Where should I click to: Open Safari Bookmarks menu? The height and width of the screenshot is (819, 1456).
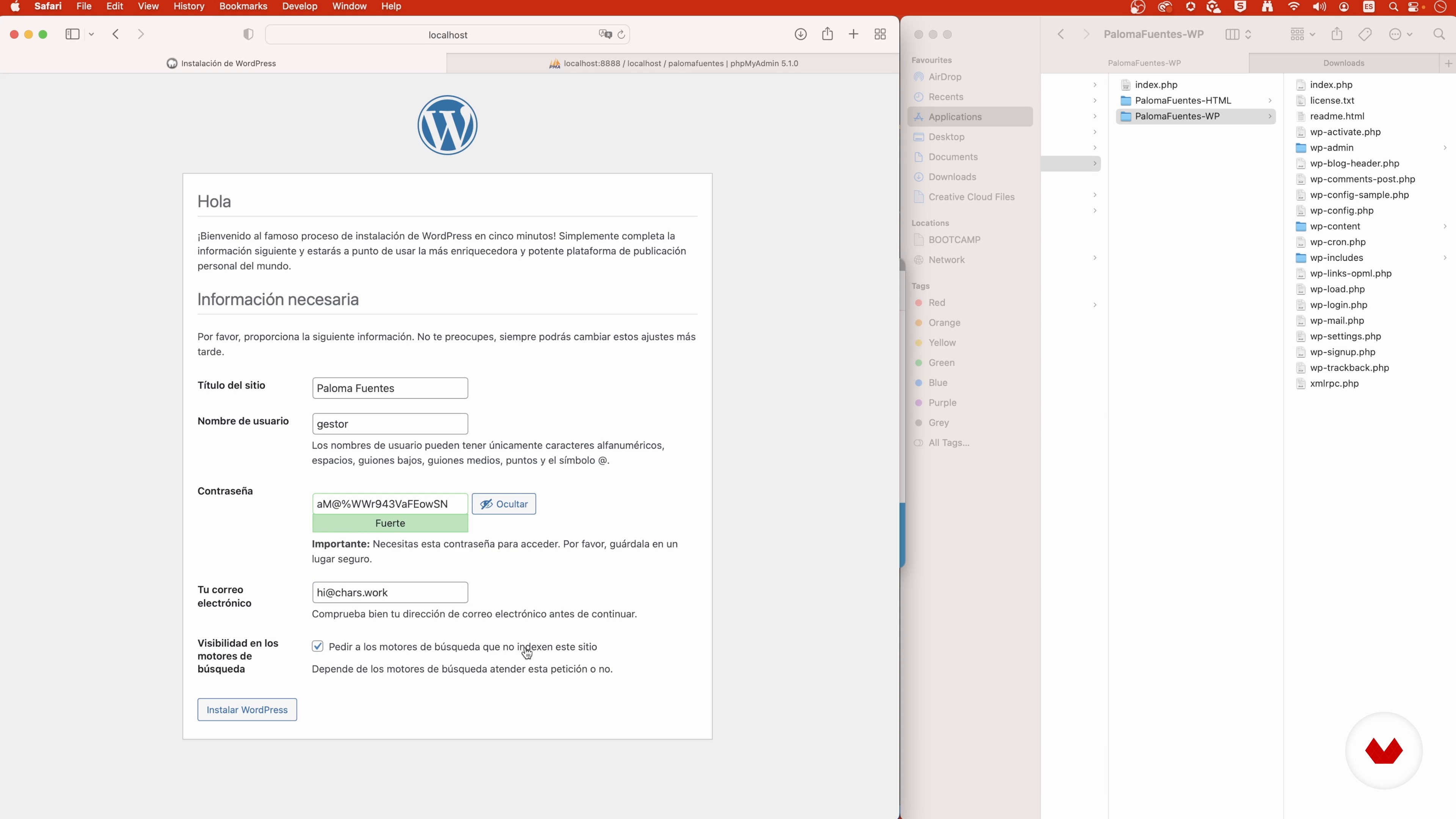[x=243, y=7]
